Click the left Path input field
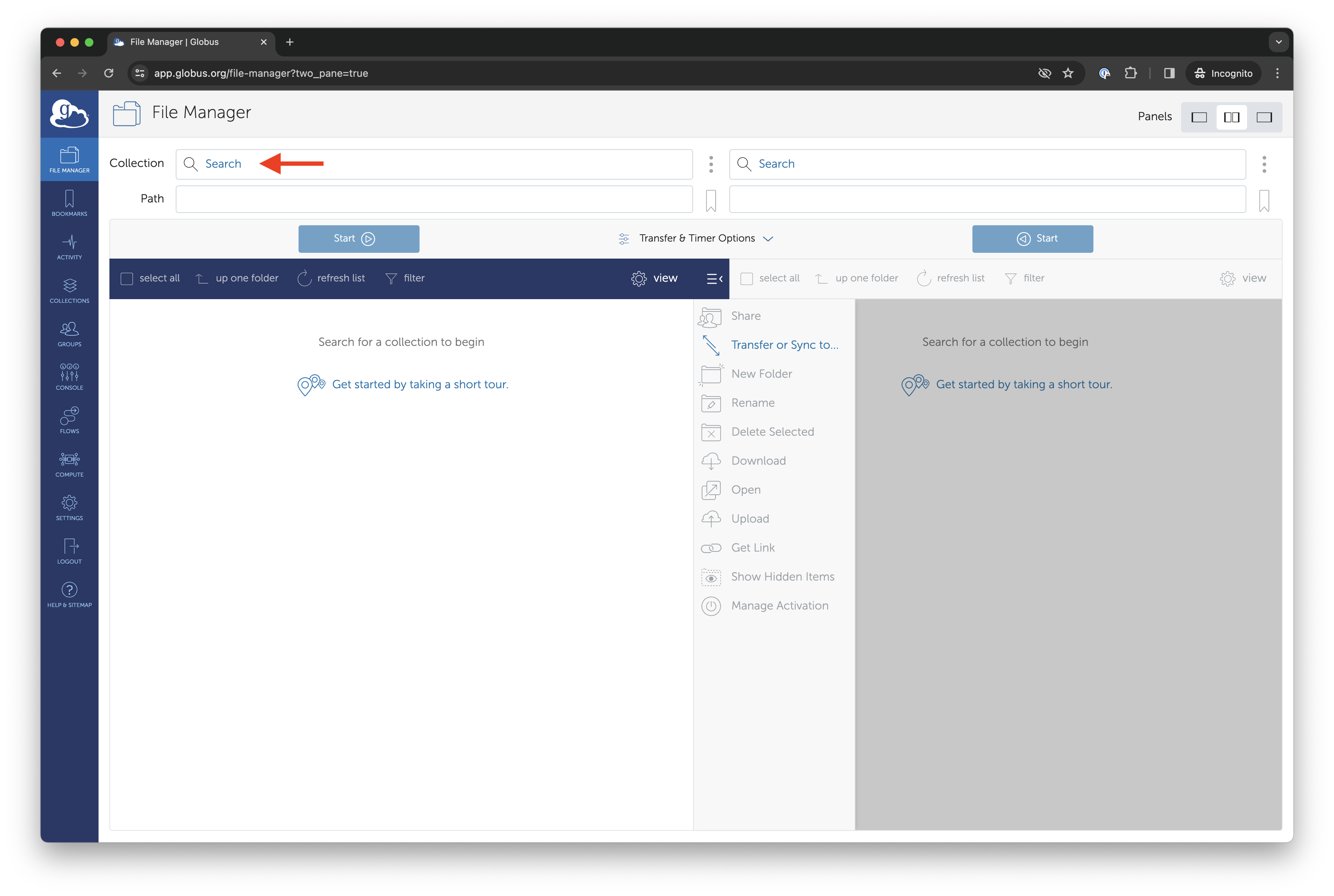The image size is (1334, 896). (434, 199)
